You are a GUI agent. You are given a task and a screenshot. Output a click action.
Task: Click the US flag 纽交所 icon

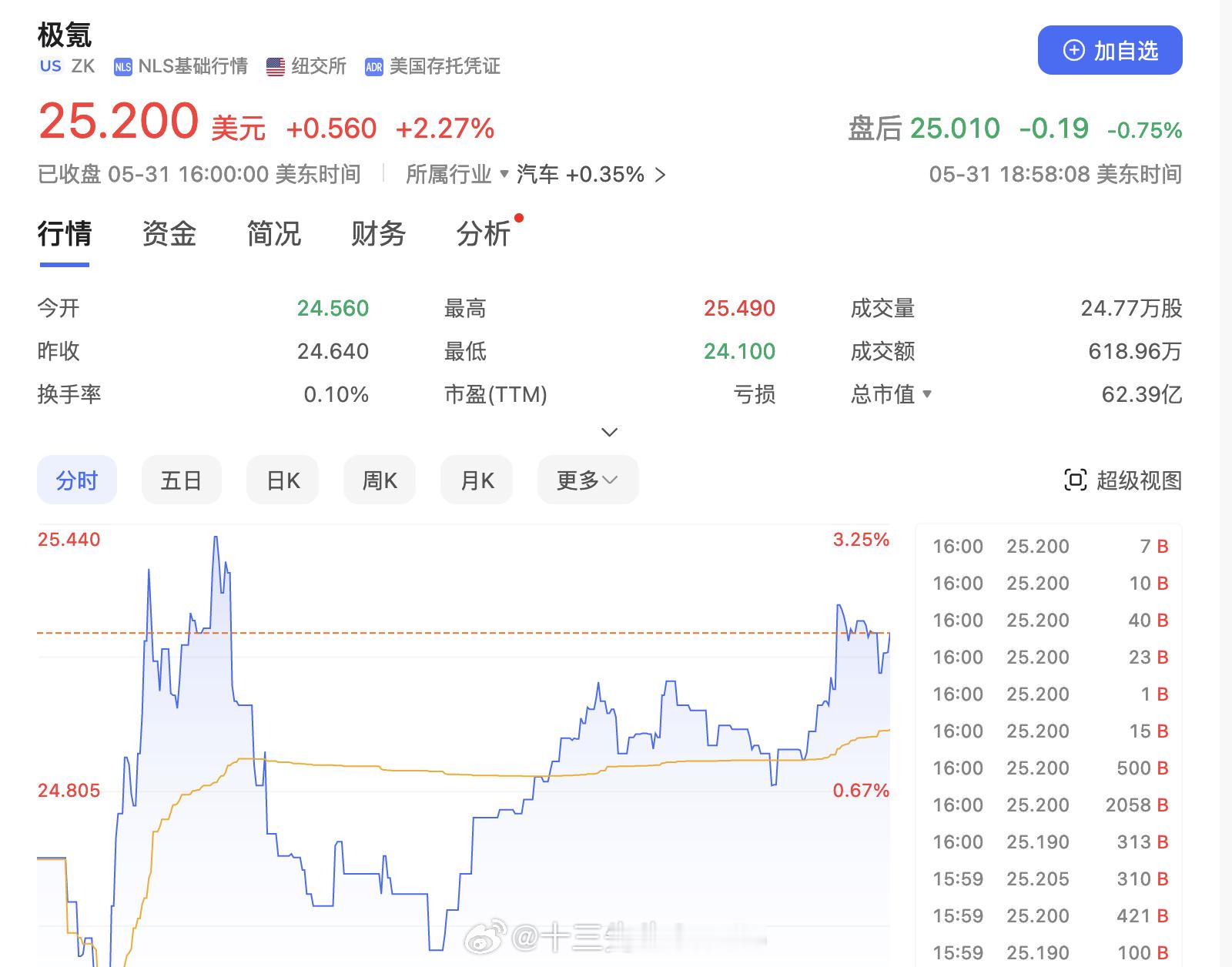pyautogui.click(x=276, y=67)
